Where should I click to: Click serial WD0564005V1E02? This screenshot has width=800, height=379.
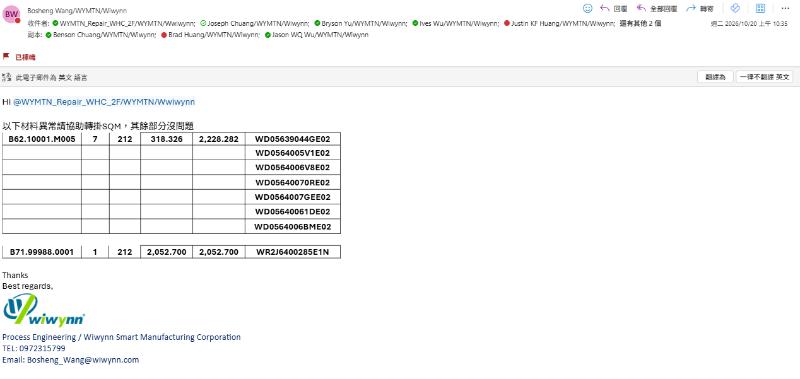[x=293, y=153]
